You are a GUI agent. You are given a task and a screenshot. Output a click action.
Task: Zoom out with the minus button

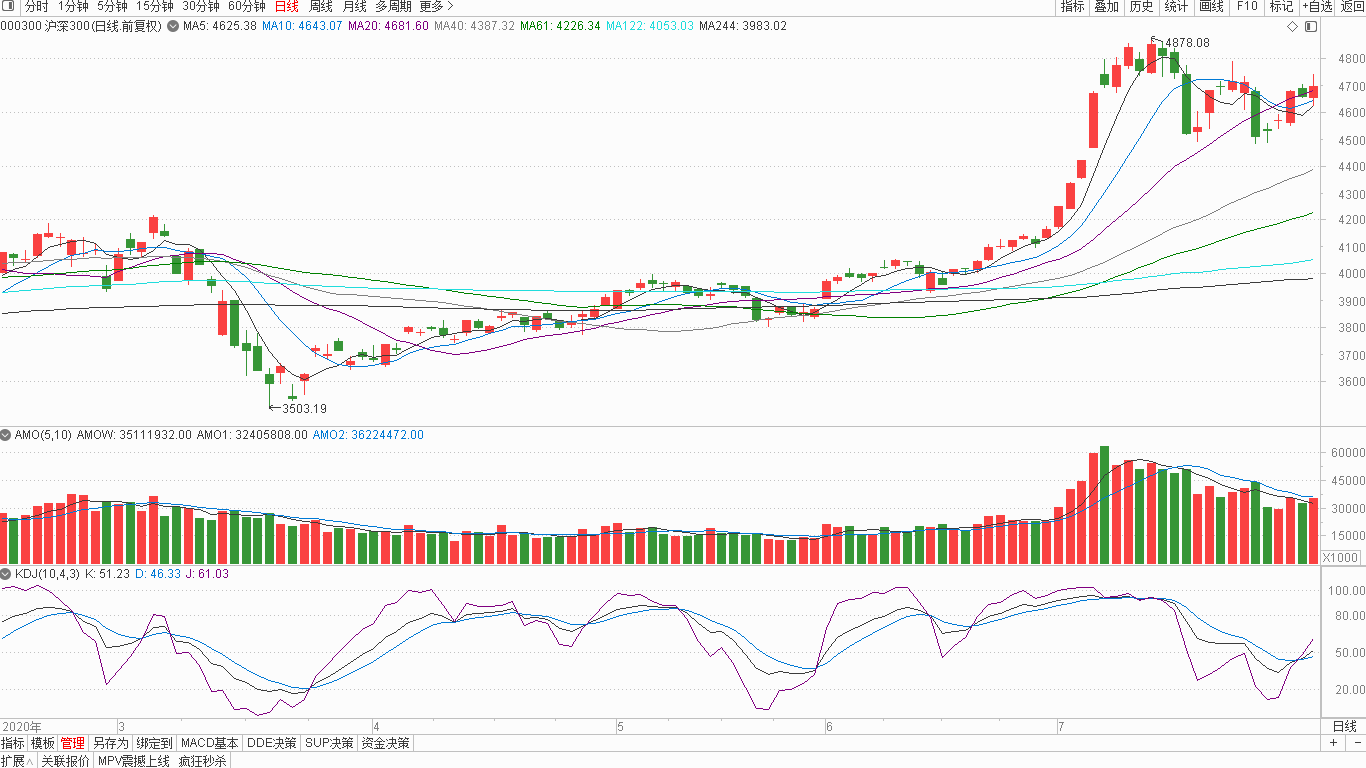(x=1356, y=743)
